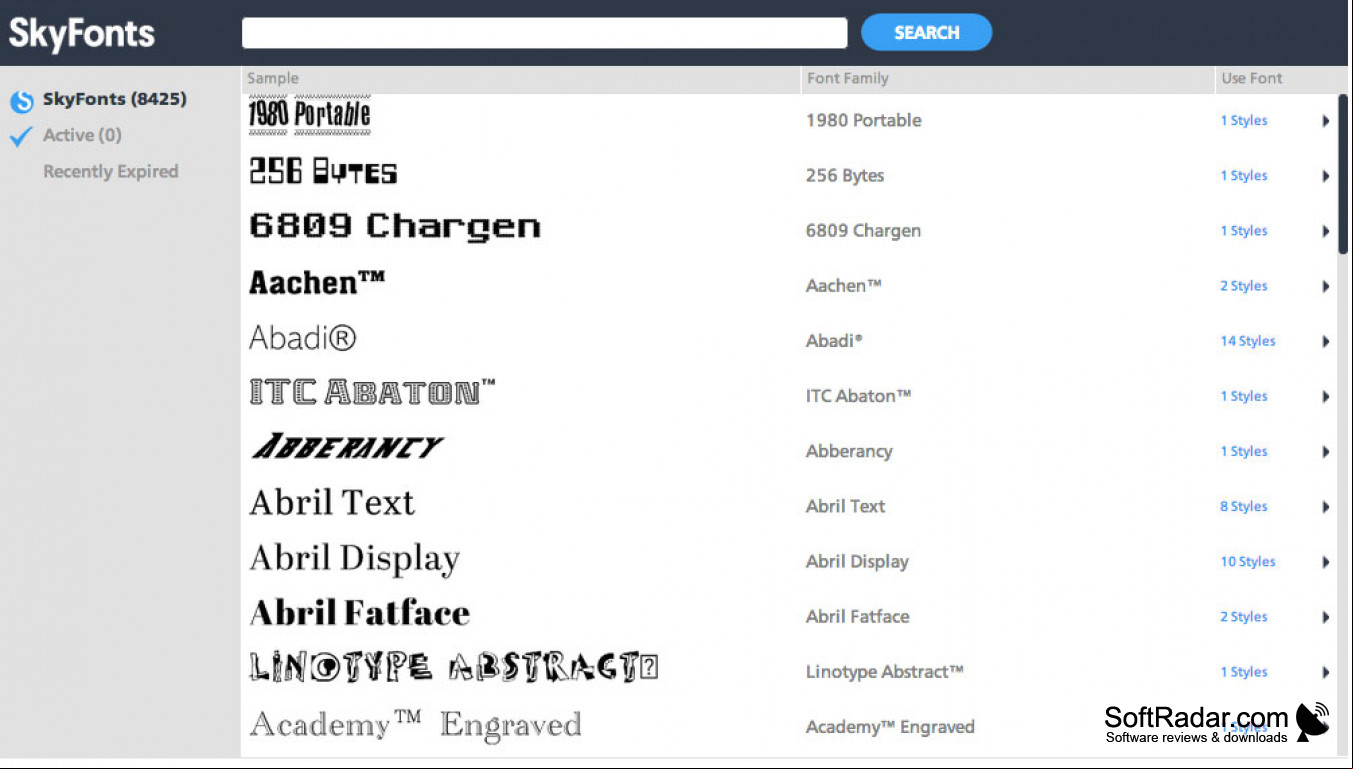
Task: Expand the ITC Abaton row arrow
Action: pos(1325,397)
